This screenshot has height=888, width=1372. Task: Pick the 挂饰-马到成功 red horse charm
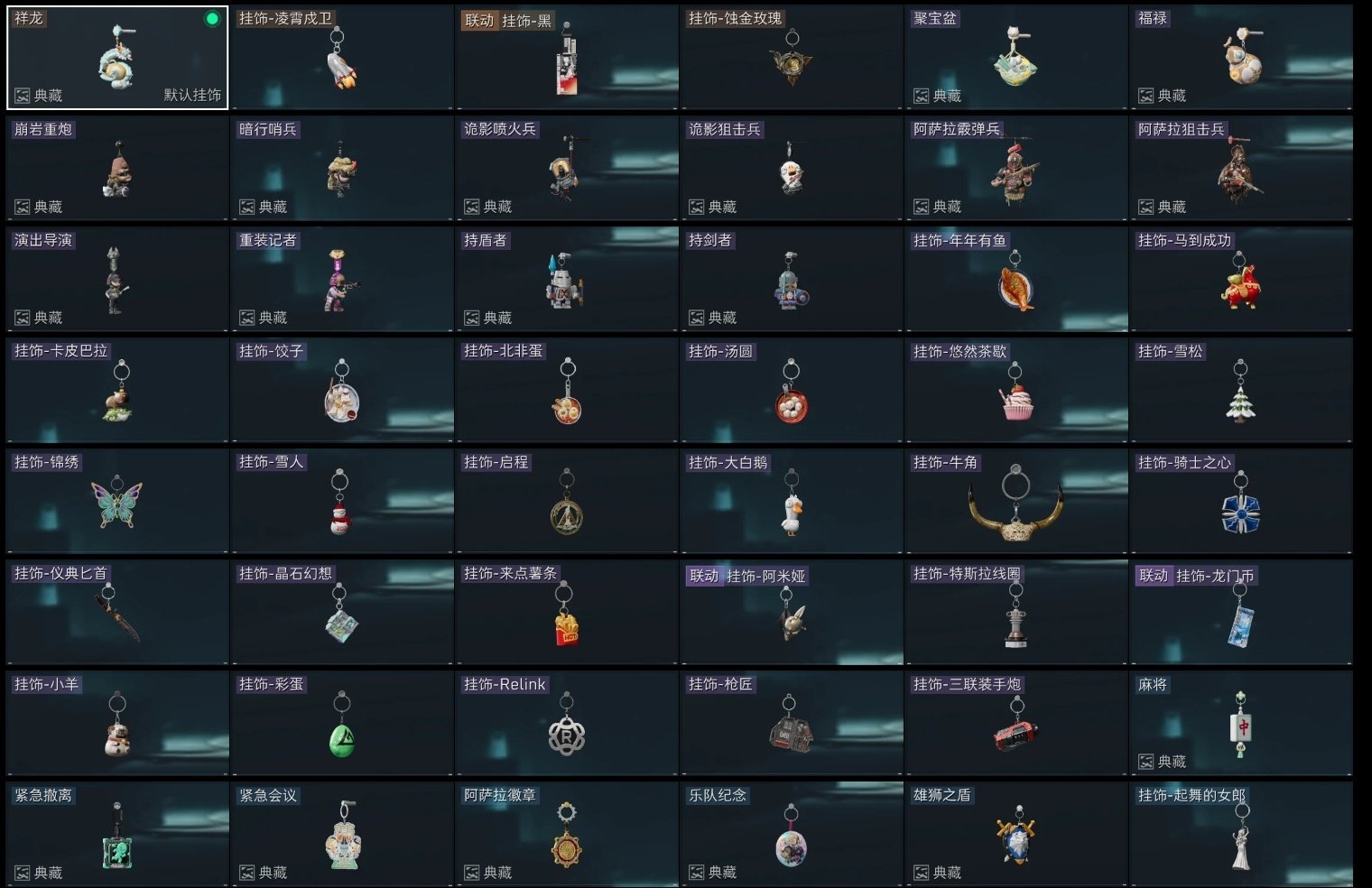pos(1241,279)
